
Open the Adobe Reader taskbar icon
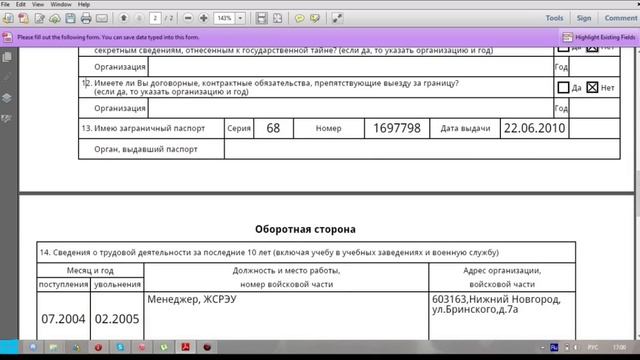185,347
